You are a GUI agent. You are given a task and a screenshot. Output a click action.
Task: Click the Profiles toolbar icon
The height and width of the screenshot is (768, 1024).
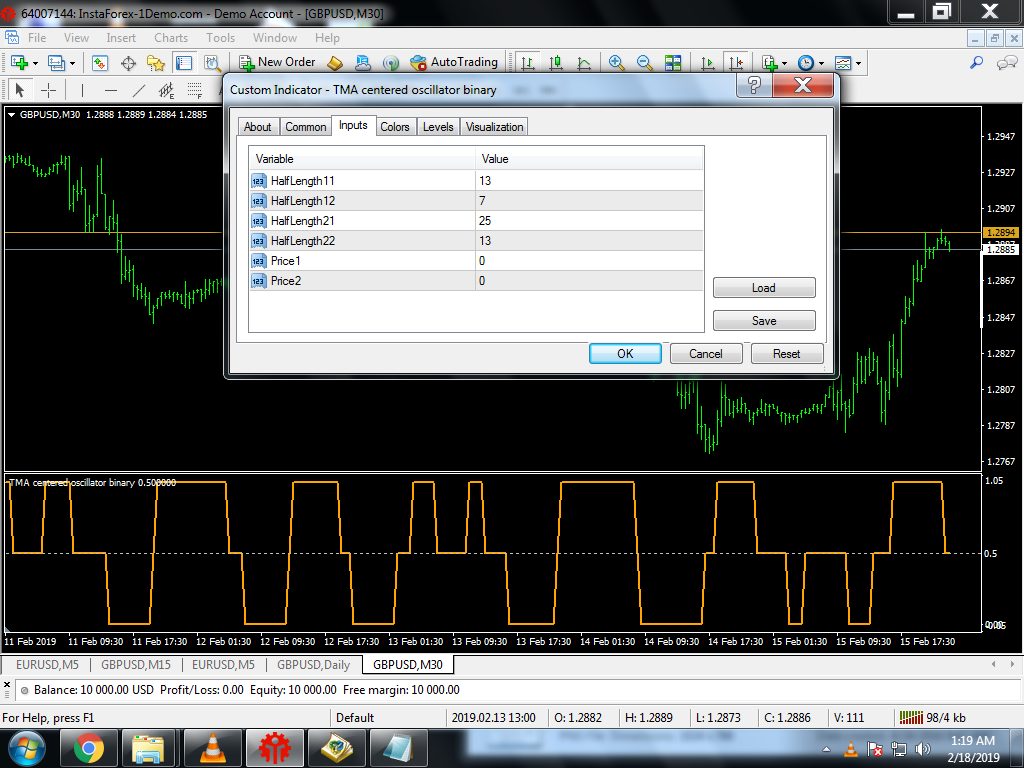pyautogui.click(x=56, y=63)
